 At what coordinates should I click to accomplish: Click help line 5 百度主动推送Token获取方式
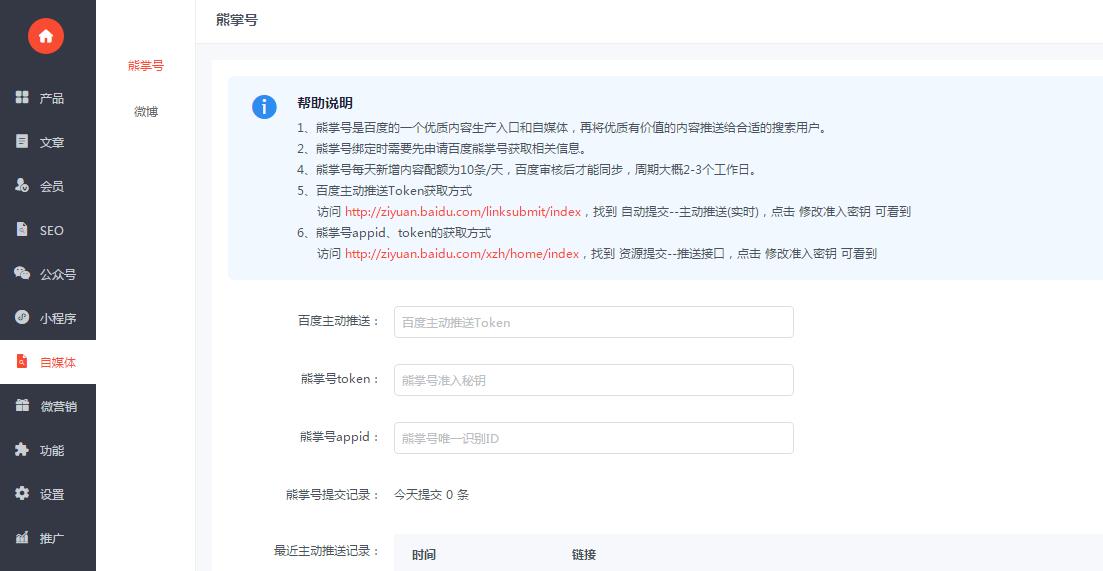tap(384, 191)
